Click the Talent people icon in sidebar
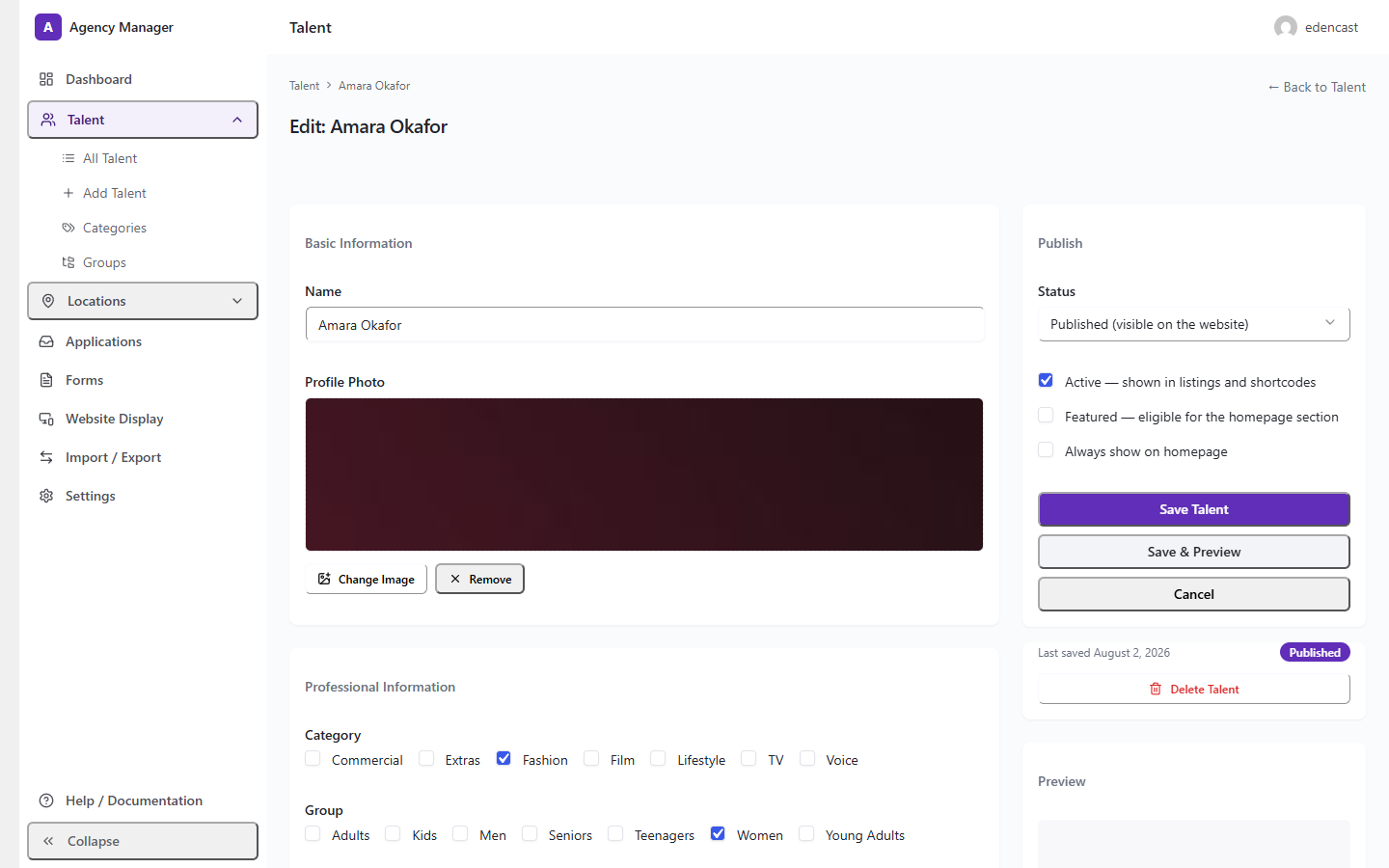 (x=48, y=120)
